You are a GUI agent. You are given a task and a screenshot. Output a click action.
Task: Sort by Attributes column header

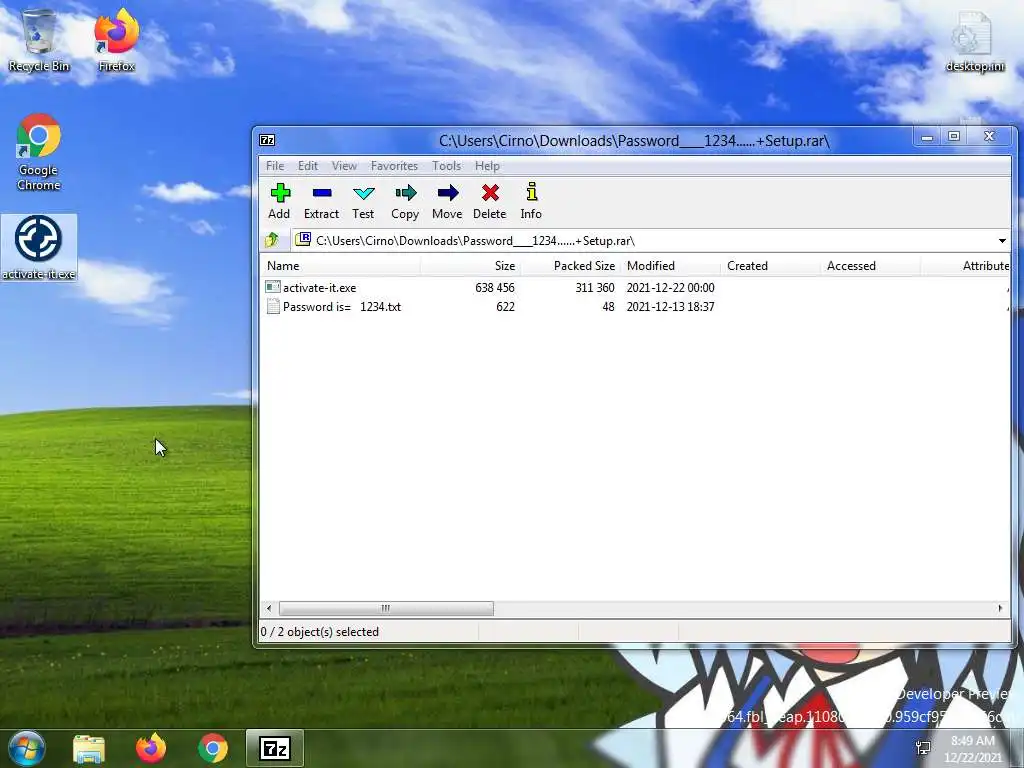965,266
